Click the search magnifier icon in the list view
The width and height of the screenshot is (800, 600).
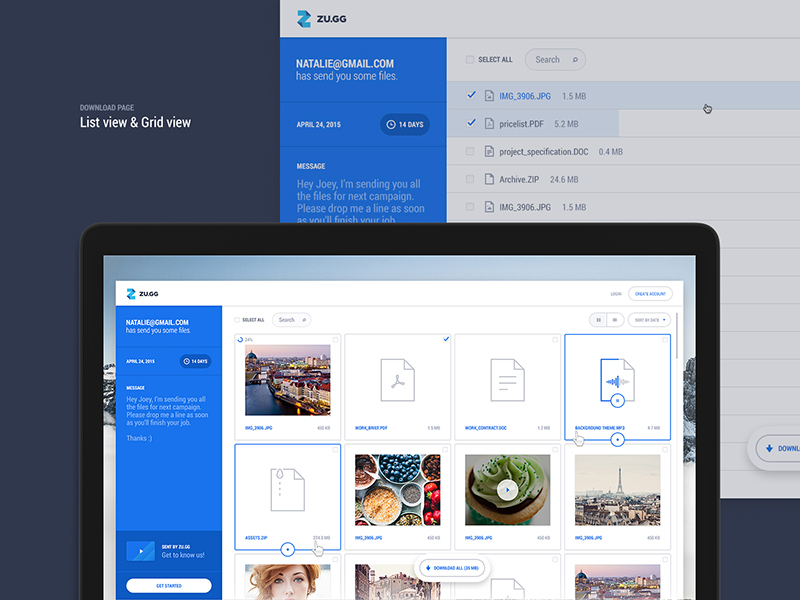pyautogui.click(x=575, y=60)
